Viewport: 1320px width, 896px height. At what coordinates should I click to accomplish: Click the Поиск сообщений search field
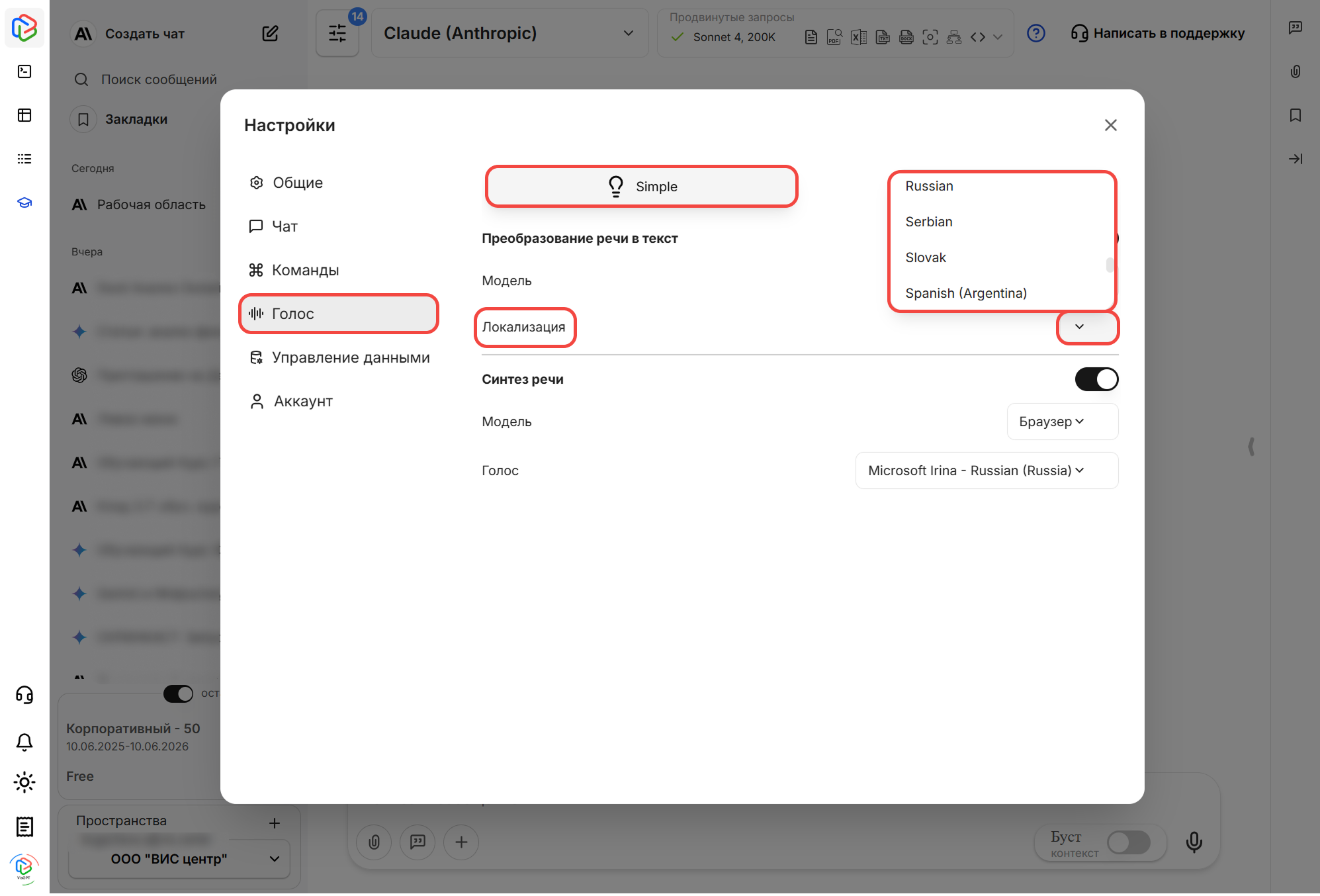(x=159, y=79)
